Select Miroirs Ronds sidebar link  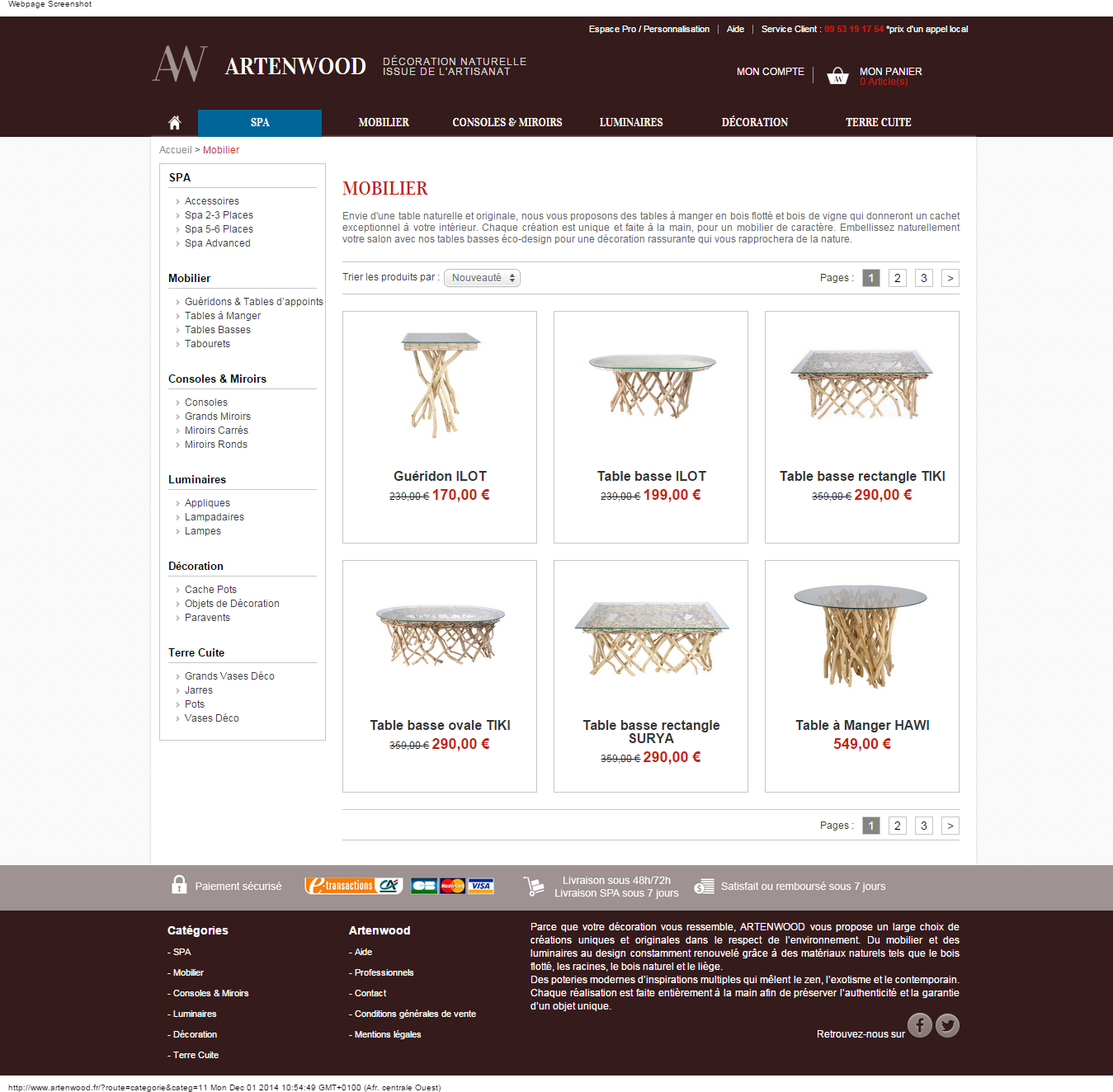pos(216,445)
